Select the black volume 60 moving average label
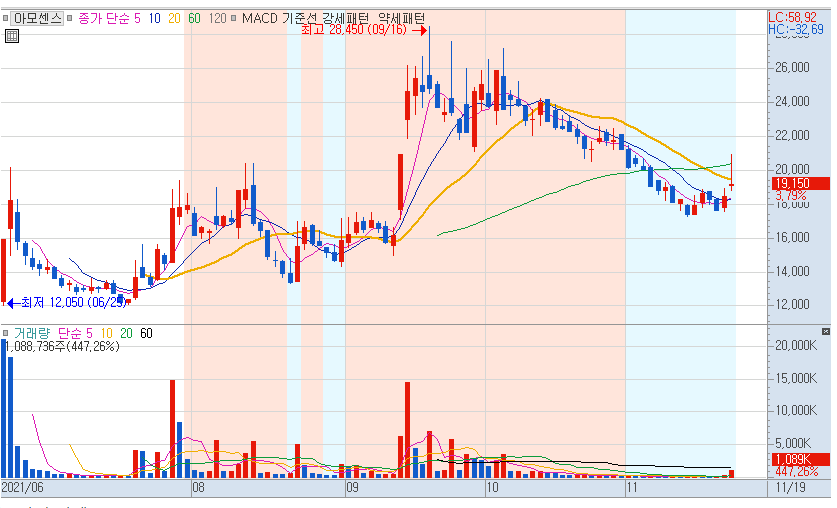 click(146, 334)
